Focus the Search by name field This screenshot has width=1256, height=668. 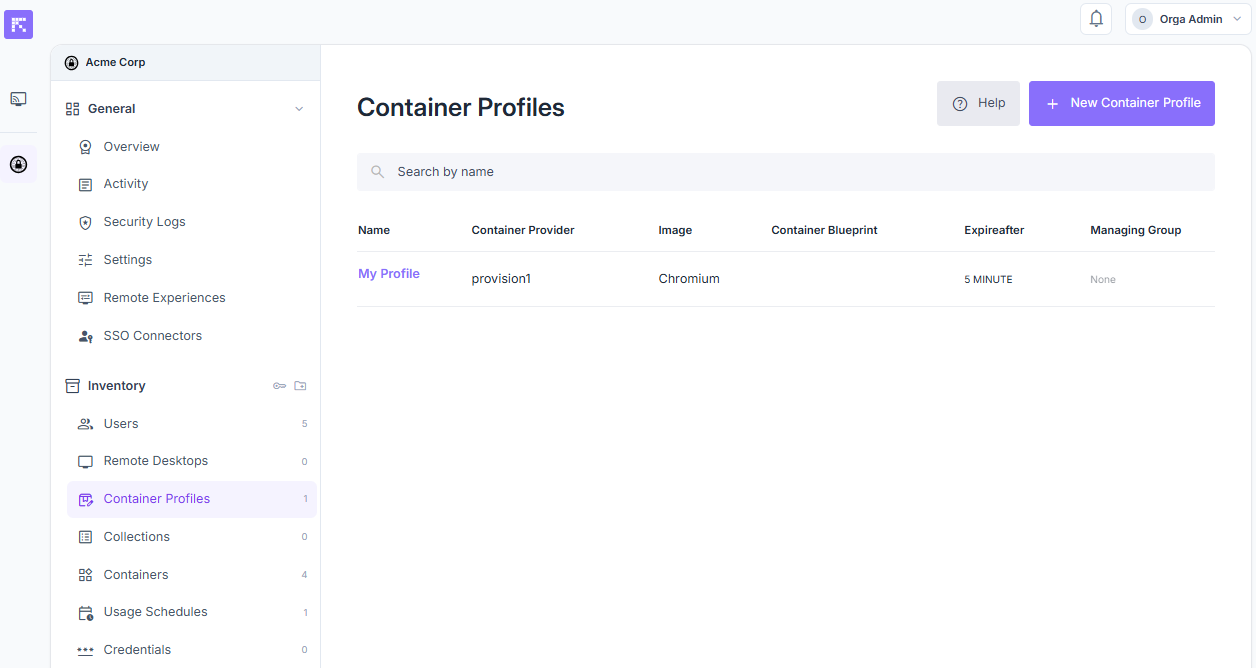786,172
